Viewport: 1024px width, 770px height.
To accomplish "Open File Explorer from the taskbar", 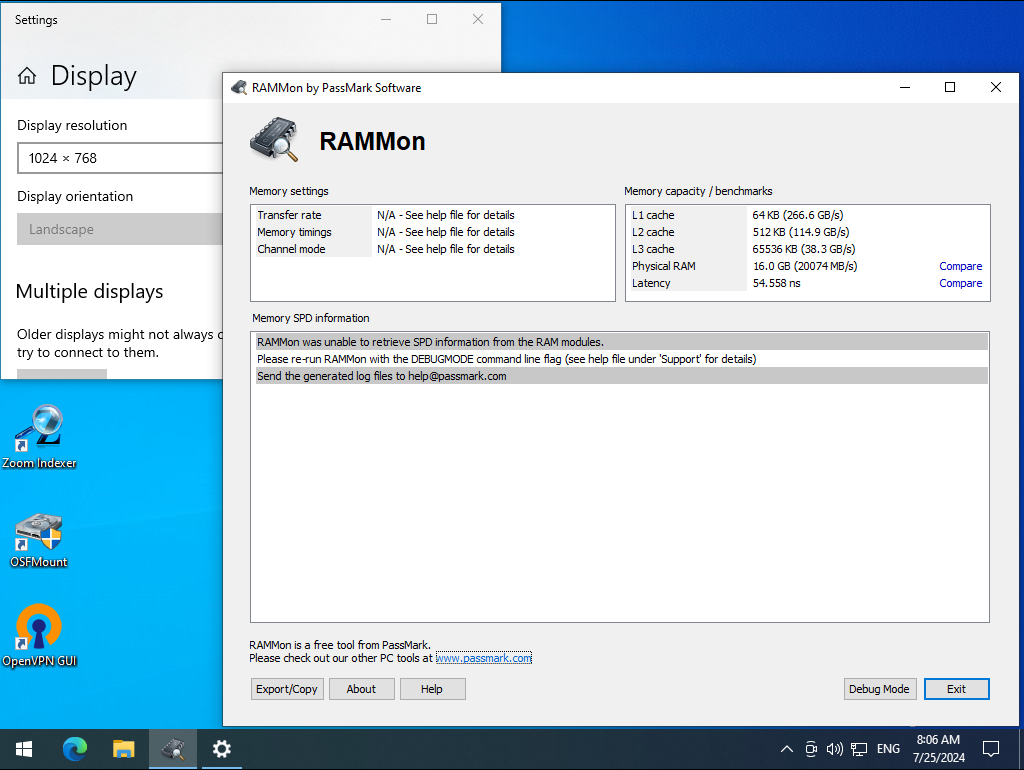I will tap(123, 748).
